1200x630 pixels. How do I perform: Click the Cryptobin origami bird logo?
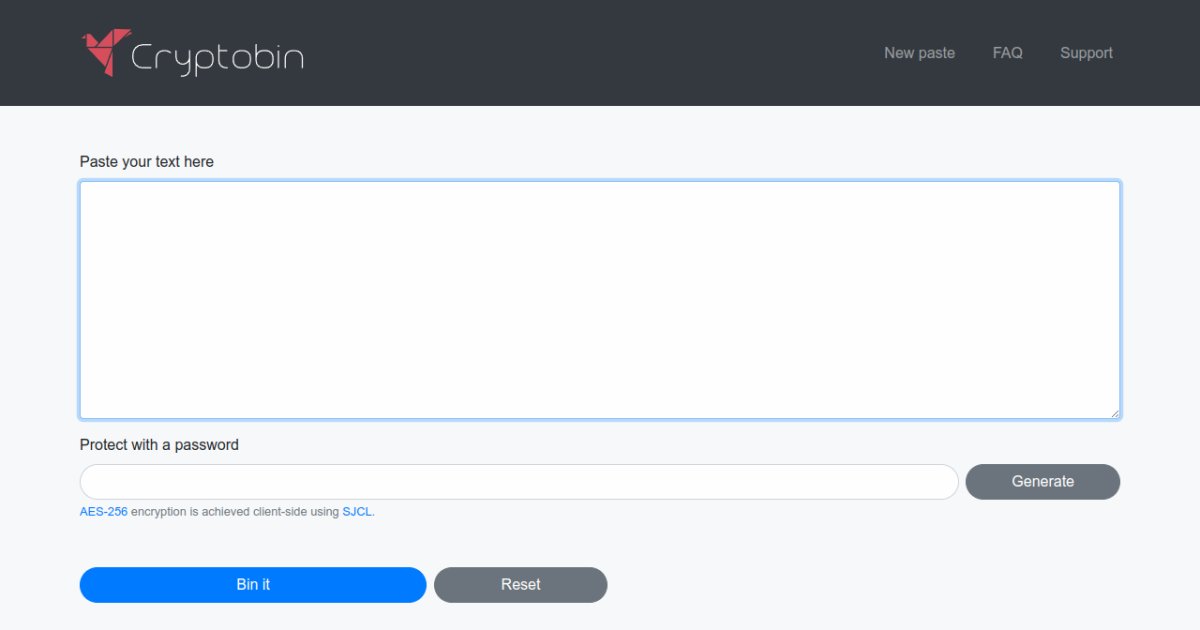(105, 52)
